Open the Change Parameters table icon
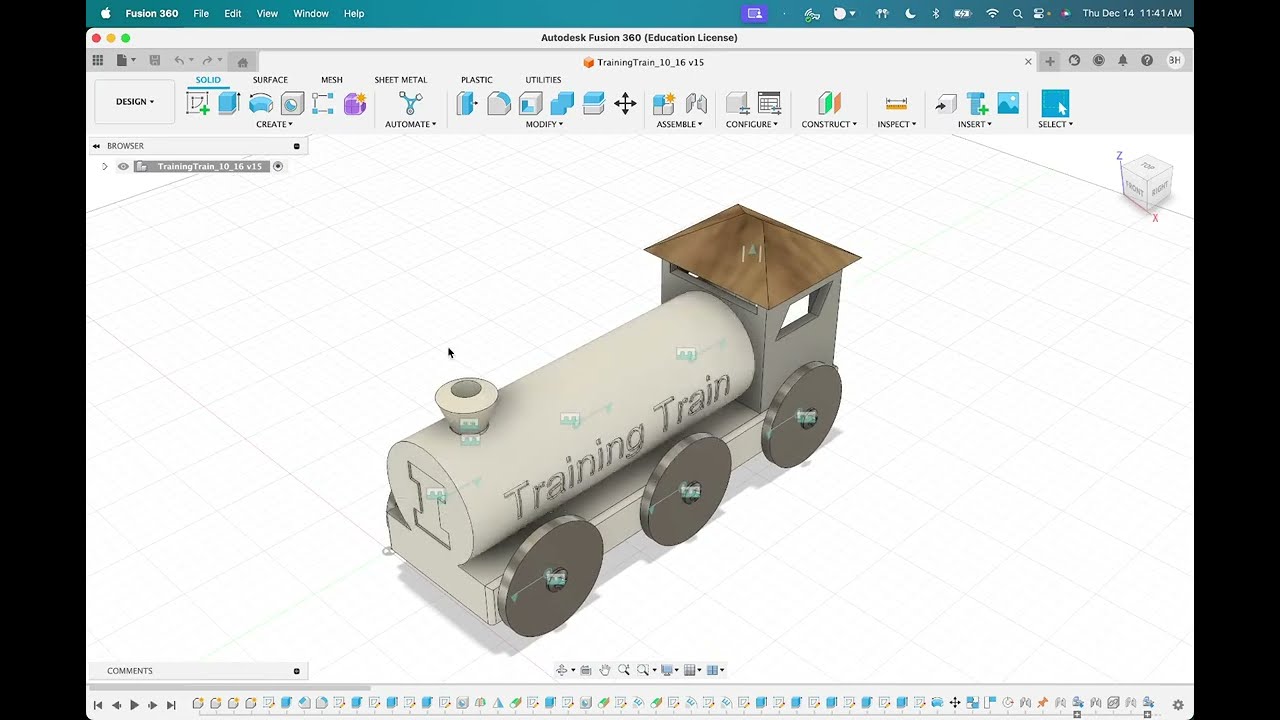Image resolution: width=1280 pixels, height=720 pixels. coord(769,103)
